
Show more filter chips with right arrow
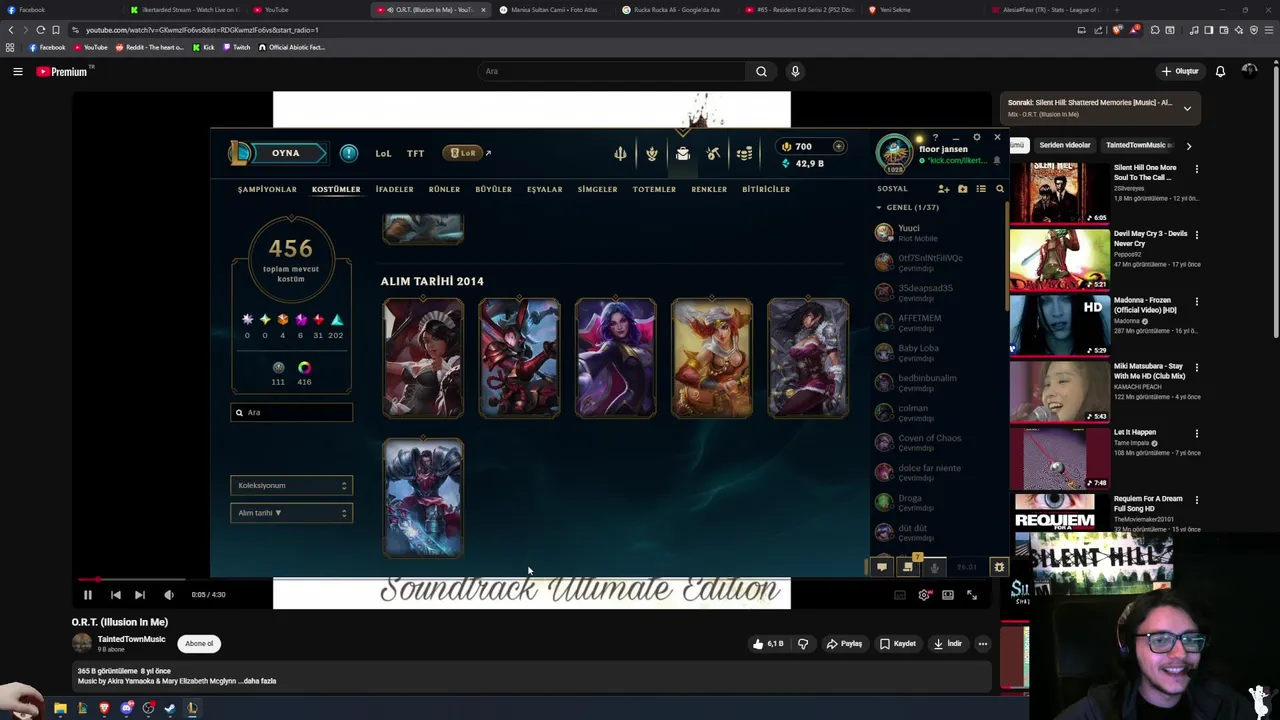pos(1188,146)
